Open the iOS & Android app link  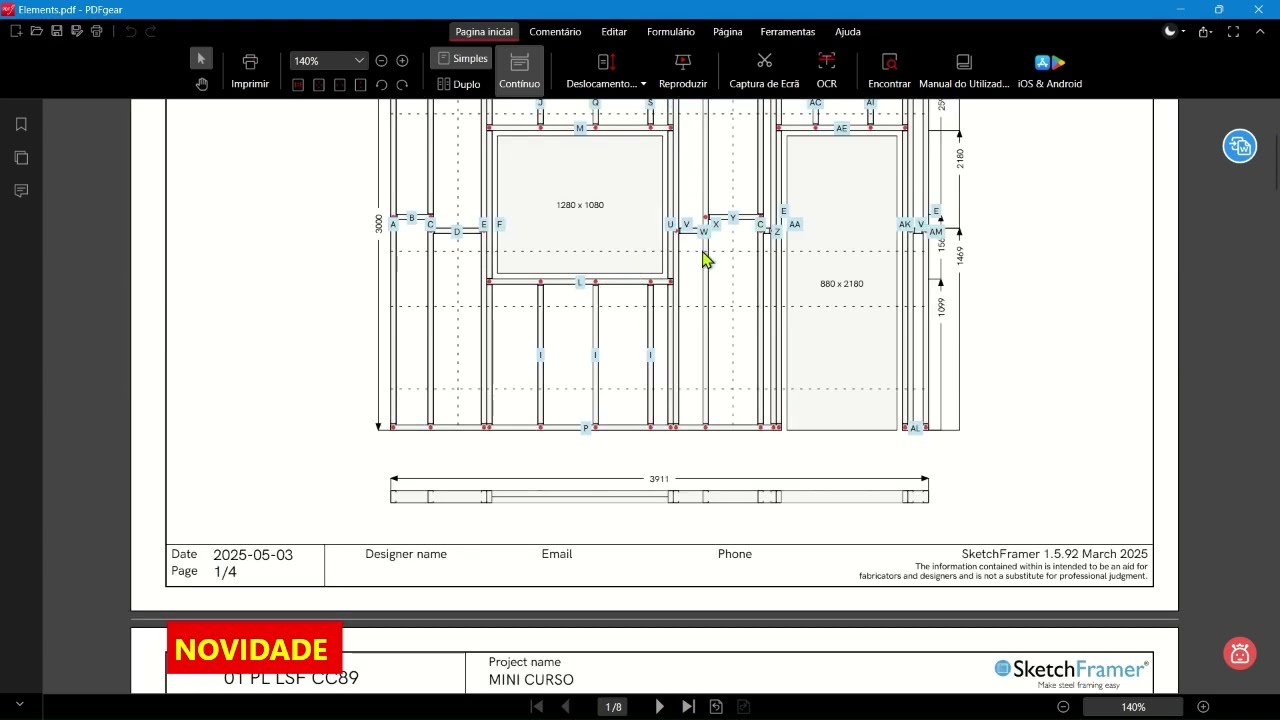1050,71
